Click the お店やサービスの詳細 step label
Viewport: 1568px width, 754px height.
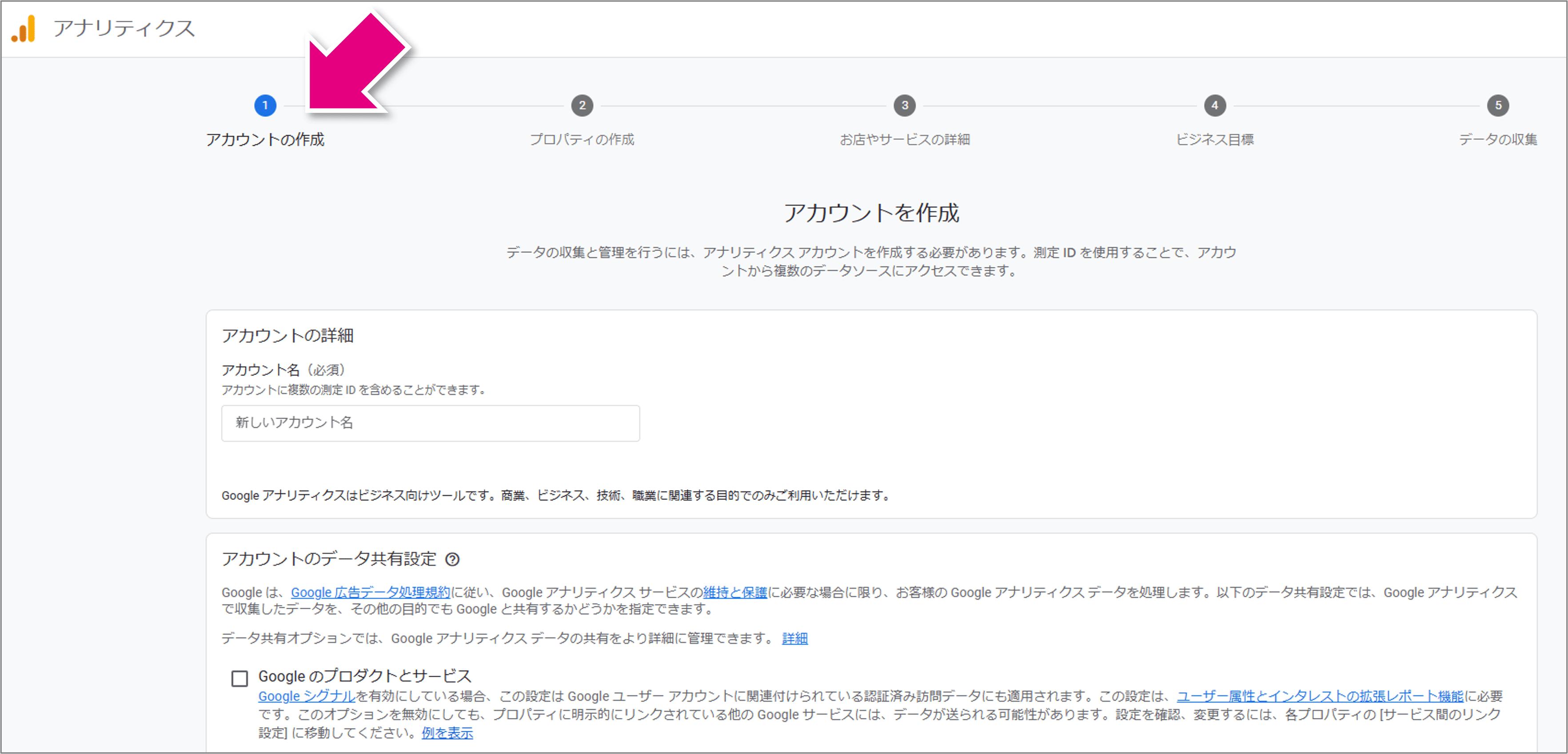pos(905,140)
